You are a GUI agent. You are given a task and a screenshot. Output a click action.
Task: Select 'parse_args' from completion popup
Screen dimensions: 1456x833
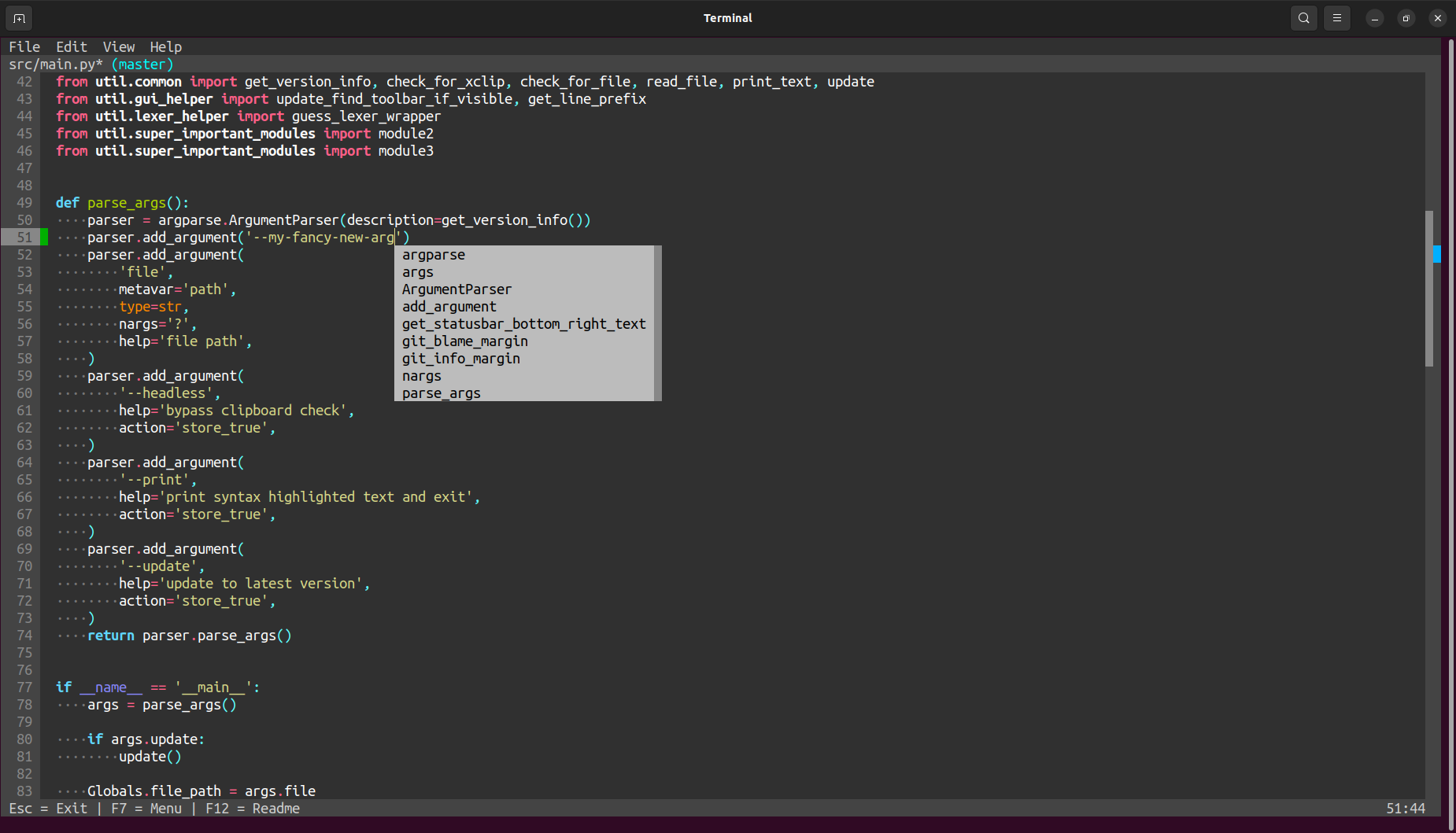441,393
